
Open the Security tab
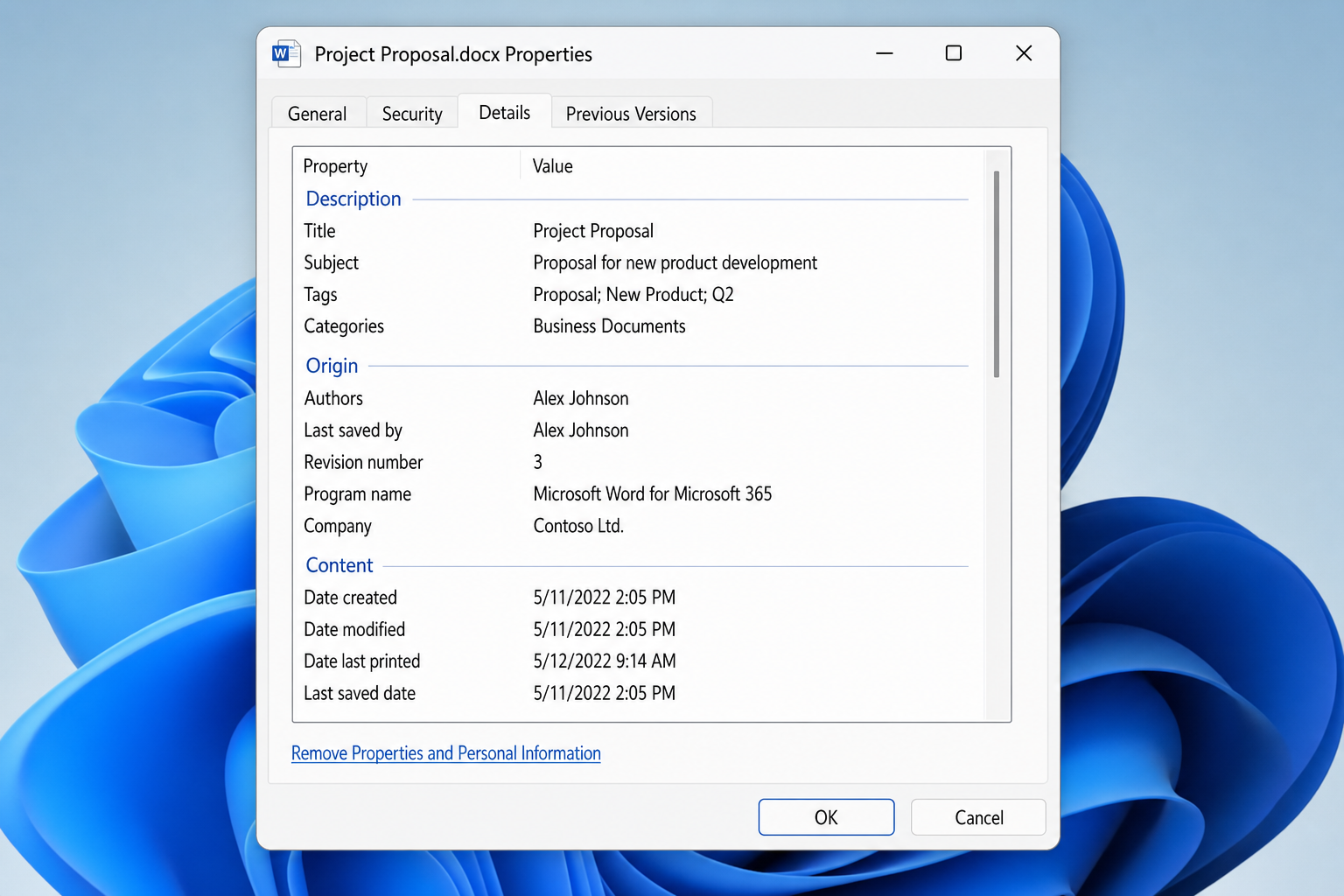pyautogui.click(x=412, y=114)
